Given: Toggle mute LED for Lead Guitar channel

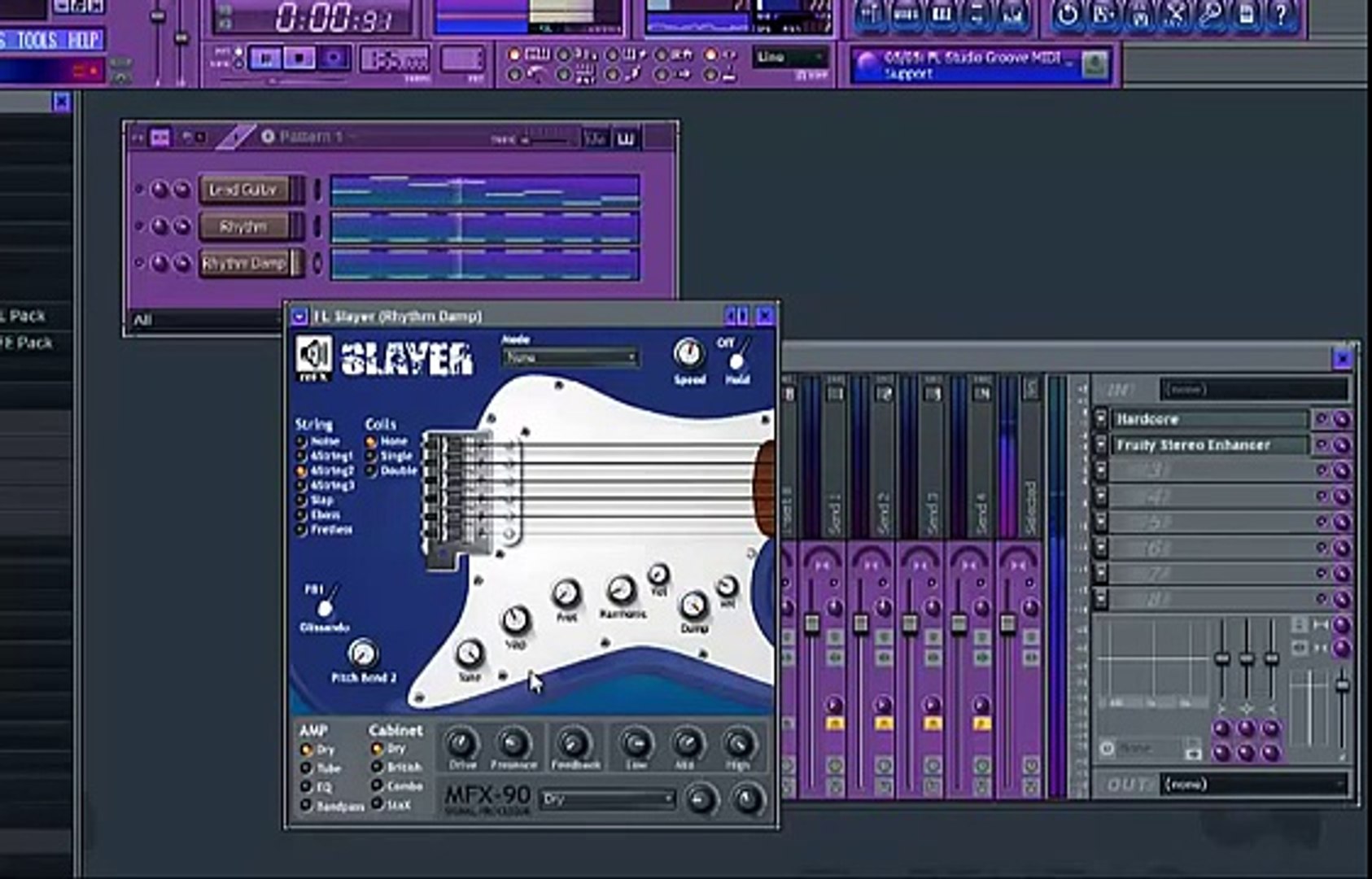Looking at the screenshot, I should [x=139, y=190].
